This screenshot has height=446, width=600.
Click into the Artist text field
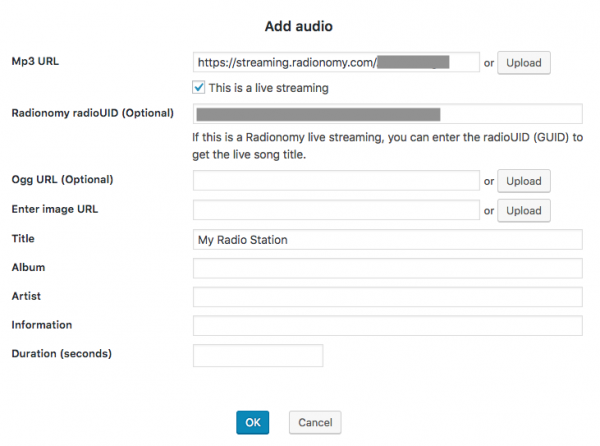387,297
